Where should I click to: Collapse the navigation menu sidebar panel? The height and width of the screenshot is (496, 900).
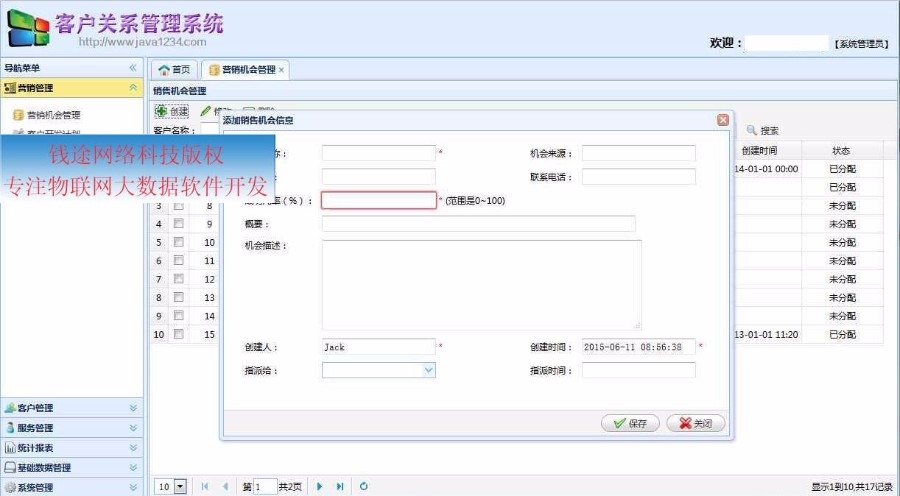[133, 68]
